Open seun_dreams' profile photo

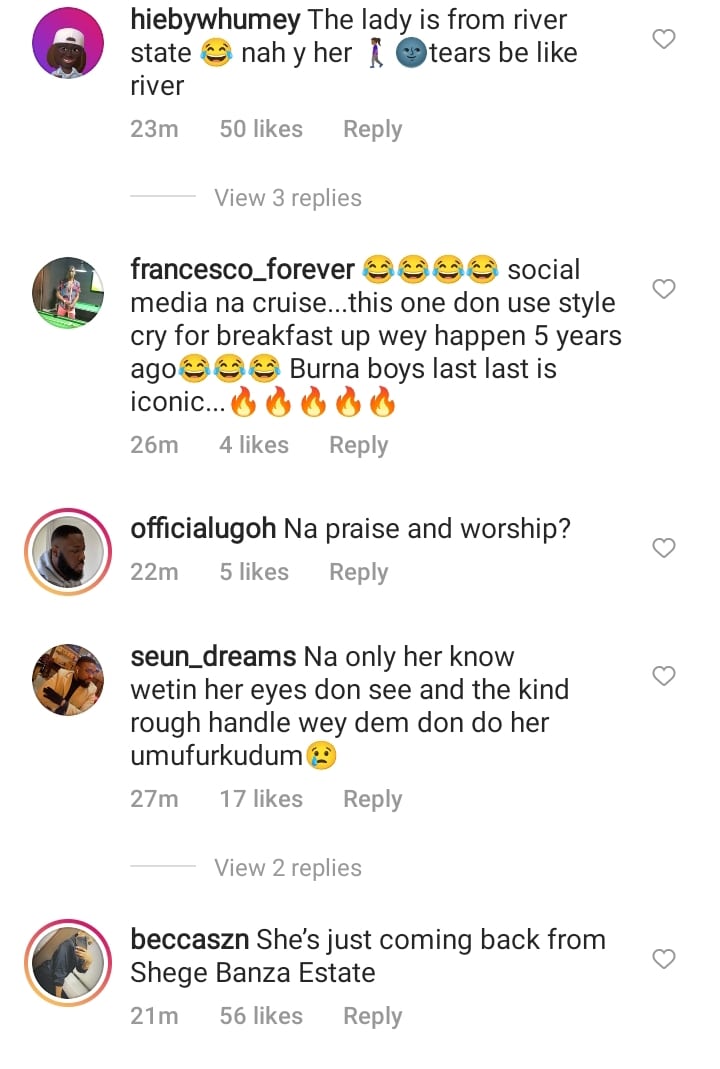point(68,680)
